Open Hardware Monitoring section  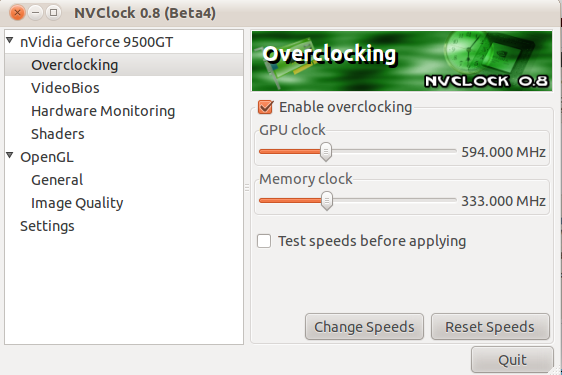coord(103,111)
